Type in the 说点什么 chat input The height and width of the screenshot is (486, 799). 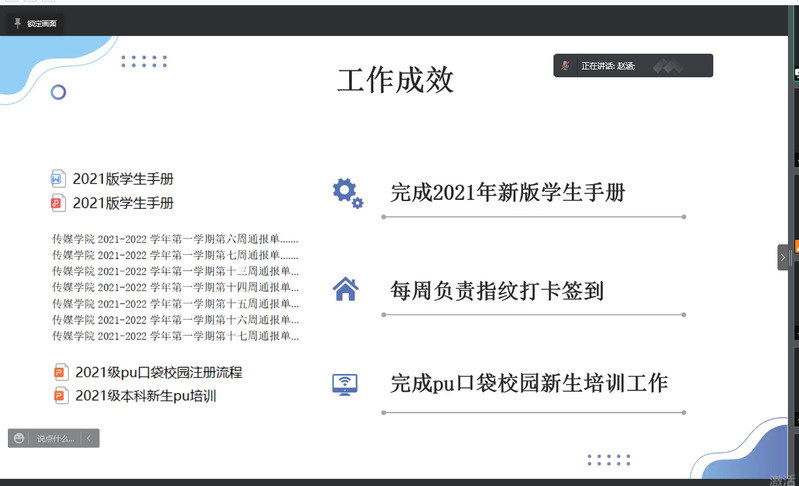pos(55,438)
